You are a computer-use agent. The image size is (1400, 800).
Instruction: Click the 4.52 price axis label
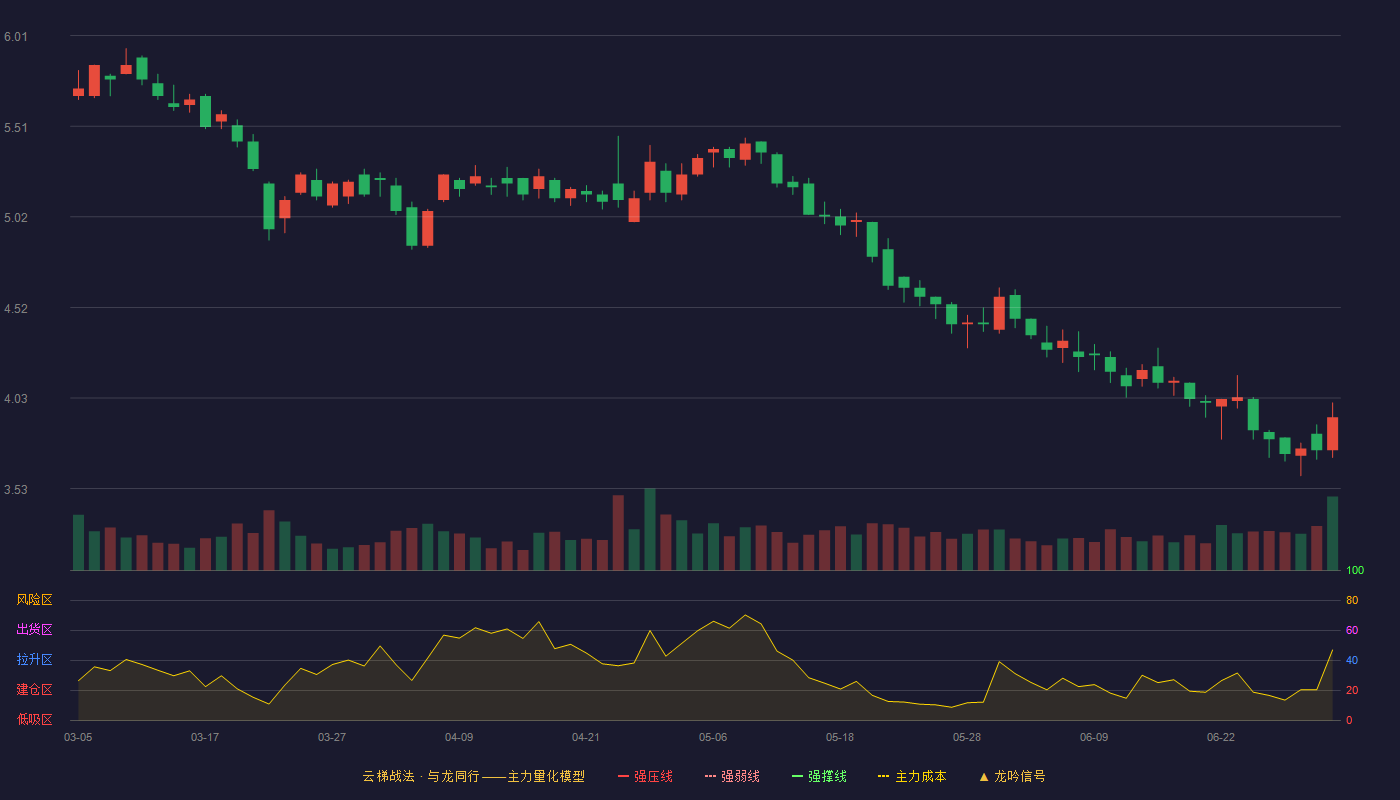16,309
